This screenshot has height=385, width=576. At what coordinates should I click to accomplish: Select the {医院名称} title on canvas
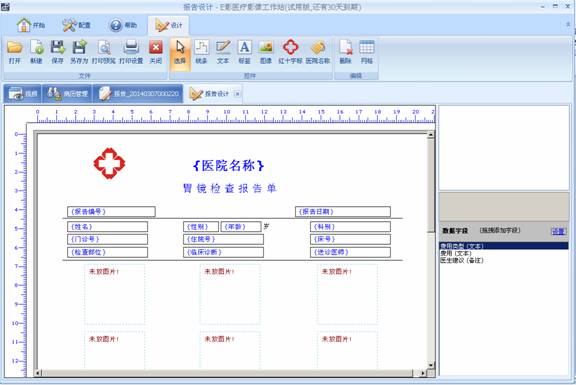(228, 166)
